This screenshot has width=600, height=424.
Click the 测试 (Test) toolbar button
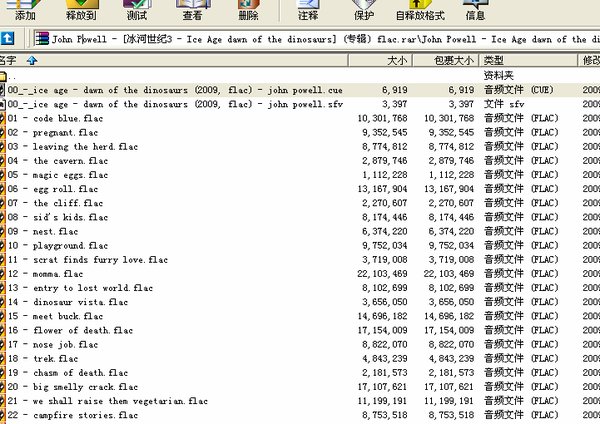click(x=137, y=10)
